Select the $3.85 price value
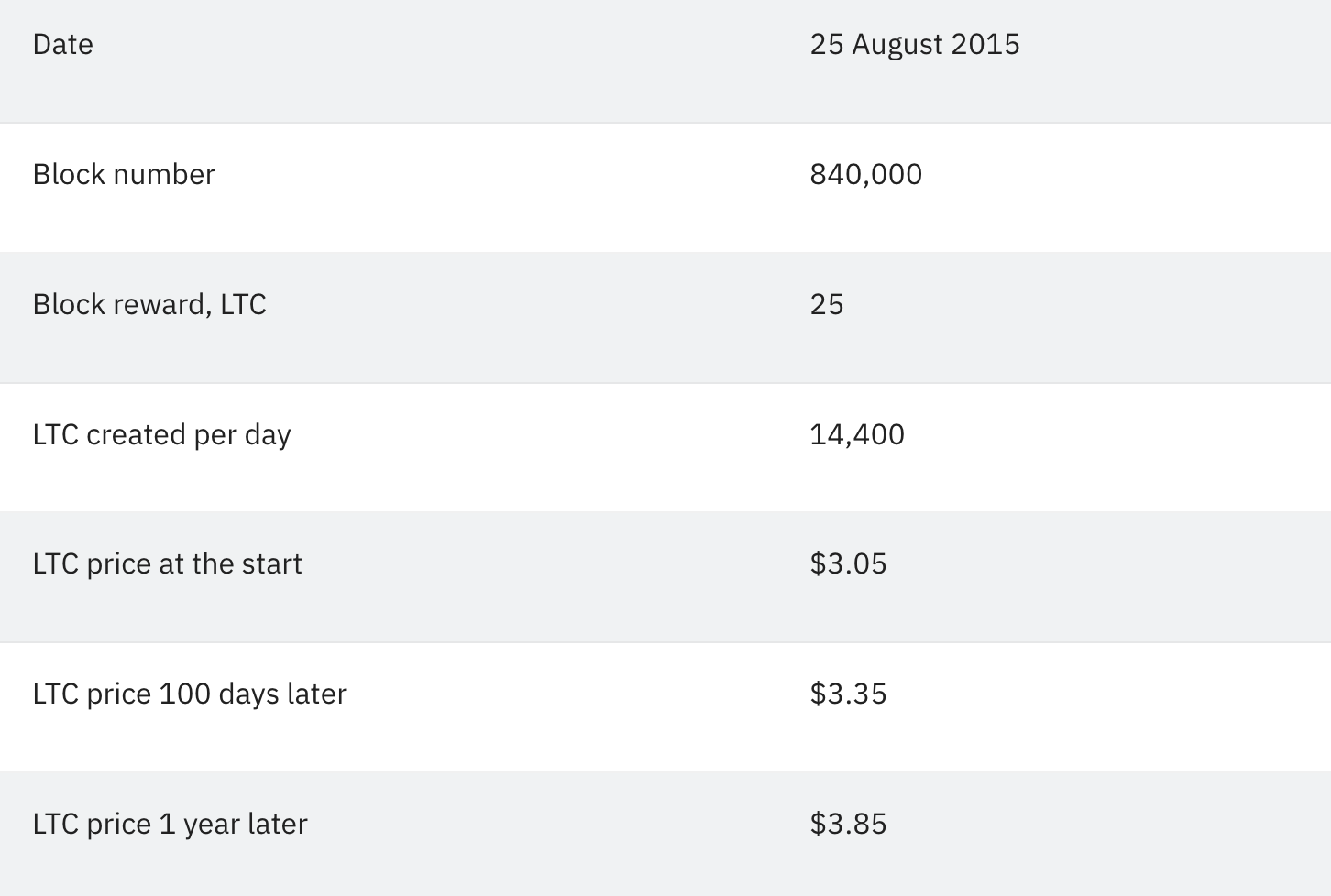This screenshot has width=1331, height=896. (x=848, y=825)
